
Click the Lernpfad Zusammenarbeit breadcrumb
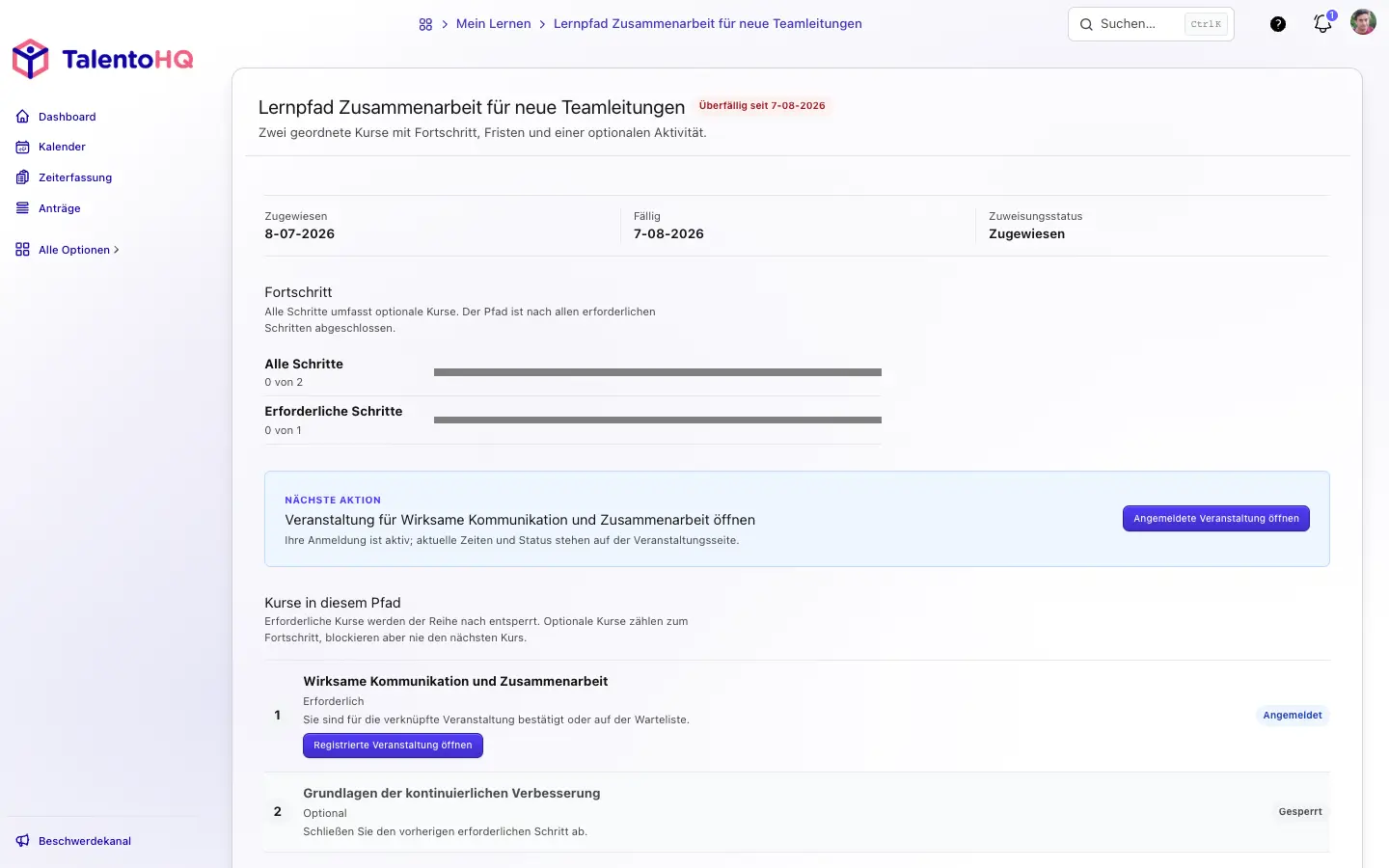click(x=708, y=24)
